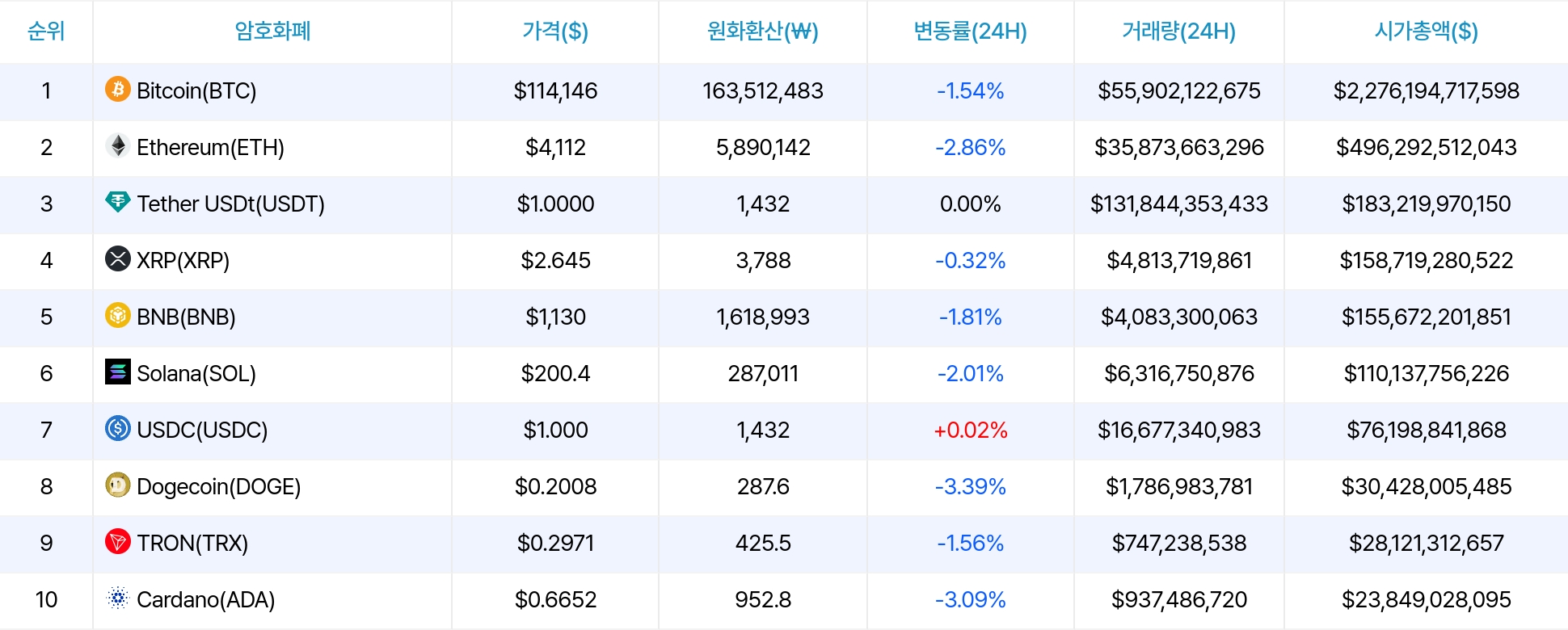Click the Cardano dotted logo icon
Image resolution: width=1568 pixels, height=630 pixels.
click(118, 598)
